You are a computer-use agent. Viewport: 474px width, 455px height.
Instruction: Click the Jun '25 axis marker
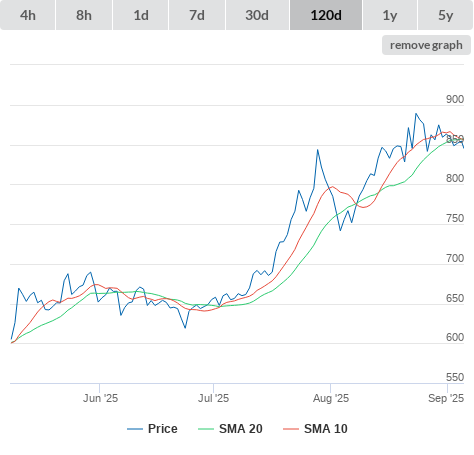(100, 398)
